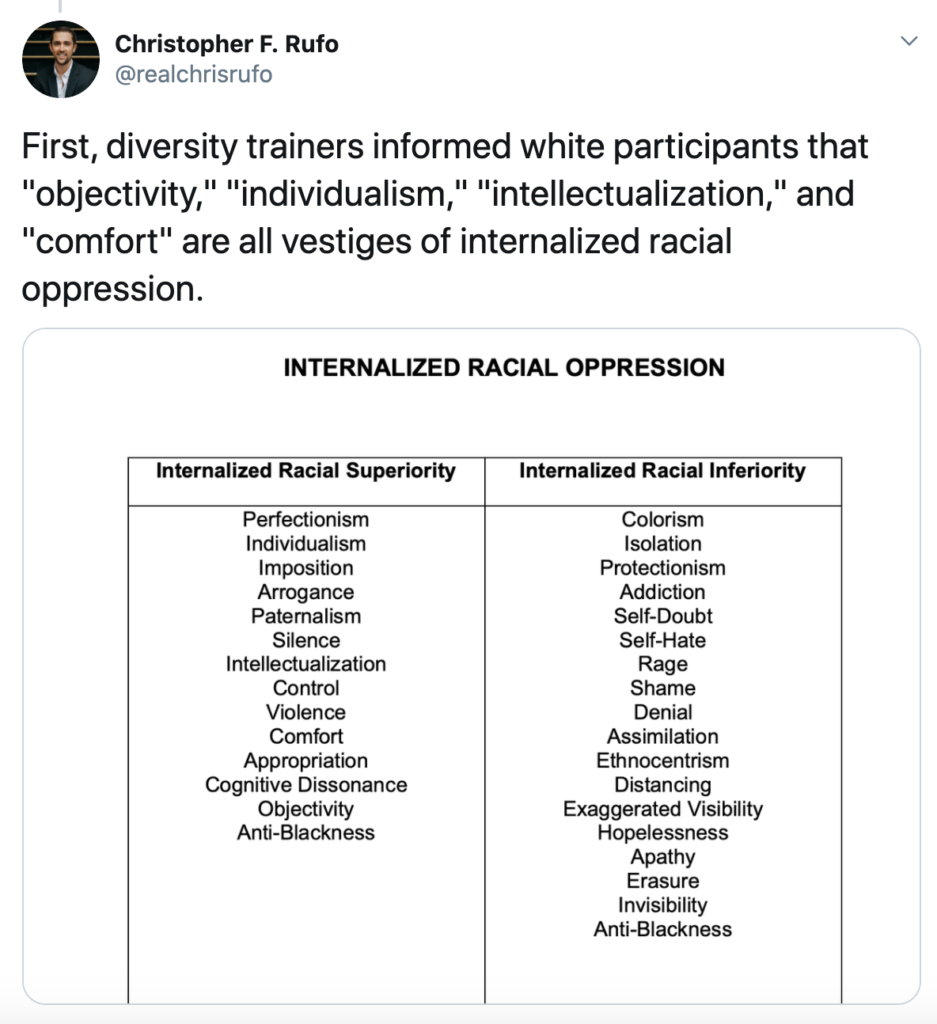Expand the tweet options chevron

[x=909, y=41]
